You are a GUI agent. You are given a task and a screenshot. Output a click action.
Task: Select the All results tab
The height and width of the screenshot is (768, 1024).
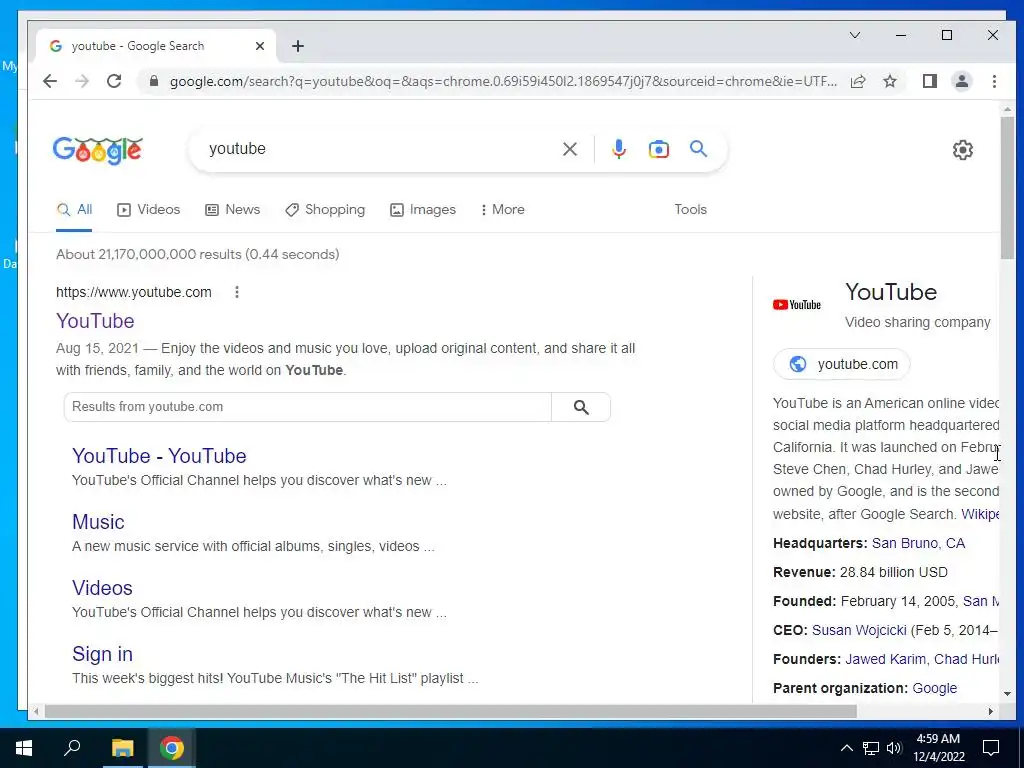(74, 210)
